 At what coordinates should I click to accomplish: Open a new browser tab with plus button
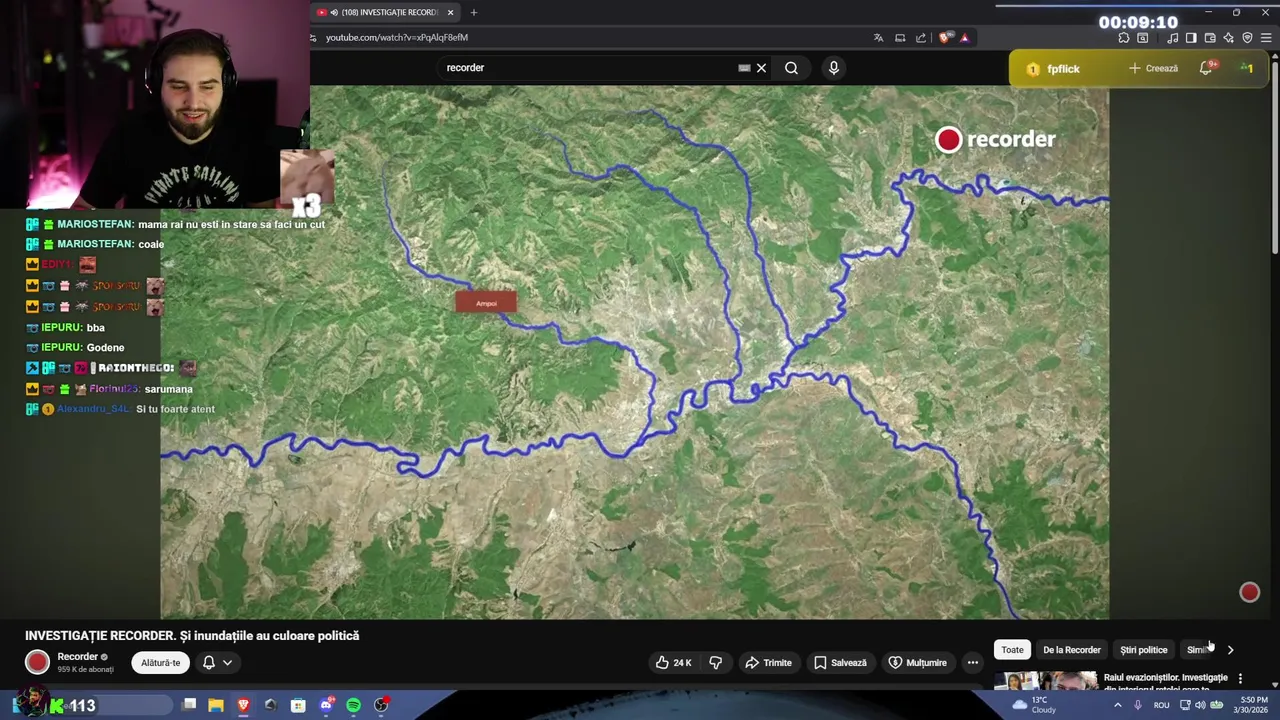tap(474, 12)
